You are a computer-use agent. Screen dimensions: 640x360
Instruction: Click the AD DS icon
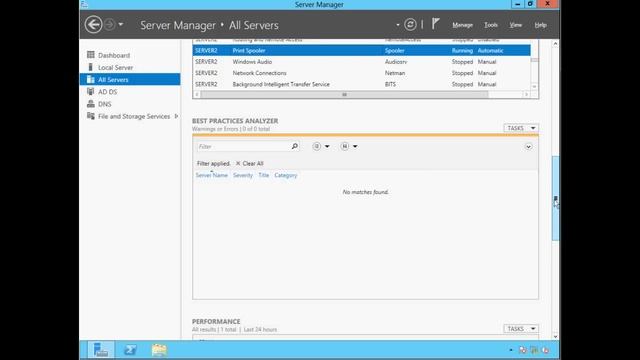pos(91,91)
